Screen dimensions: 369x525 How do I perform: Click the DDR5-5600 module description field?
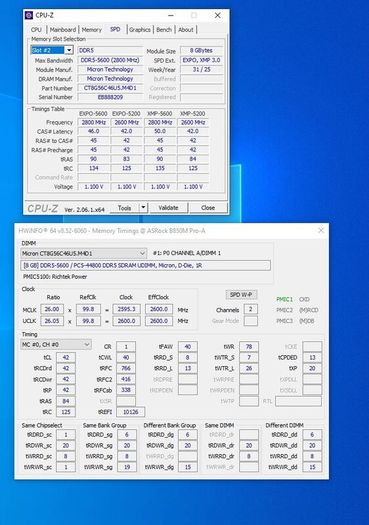coord(145,266)
